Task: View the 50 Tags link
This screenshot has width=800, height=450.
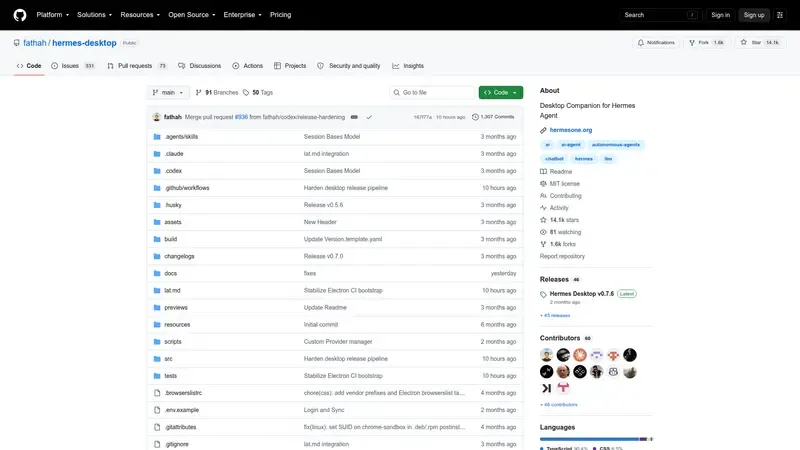Action: point(258,92)
